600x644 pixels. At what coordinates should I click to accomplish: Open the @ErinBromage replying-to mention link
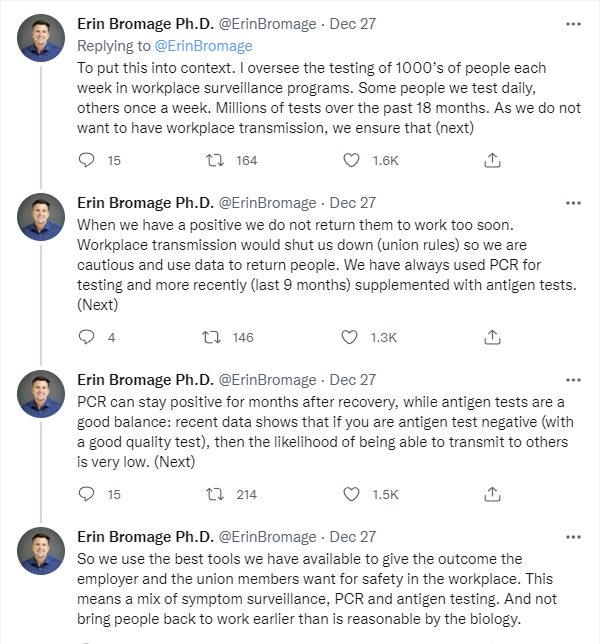click(x=202, y=46)
